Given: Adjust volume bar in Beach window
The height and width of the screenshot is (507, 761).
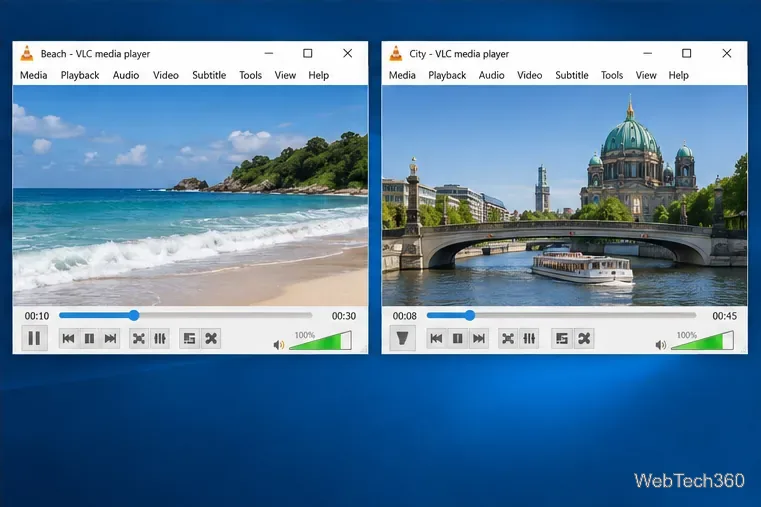Looking at the screenshot, I should point(320,341).
